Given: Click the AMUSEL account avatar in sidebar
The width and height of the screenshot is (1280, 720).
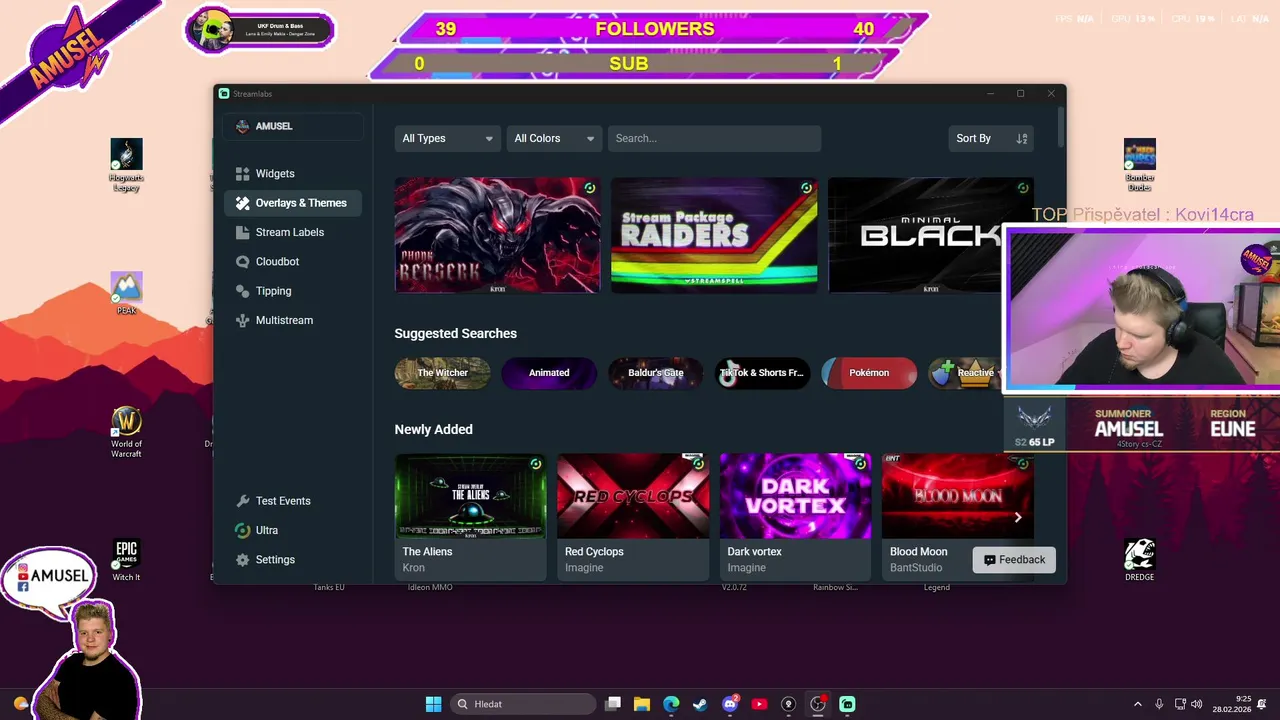Looking at the screenshot, I should click(x=242, y=127).
